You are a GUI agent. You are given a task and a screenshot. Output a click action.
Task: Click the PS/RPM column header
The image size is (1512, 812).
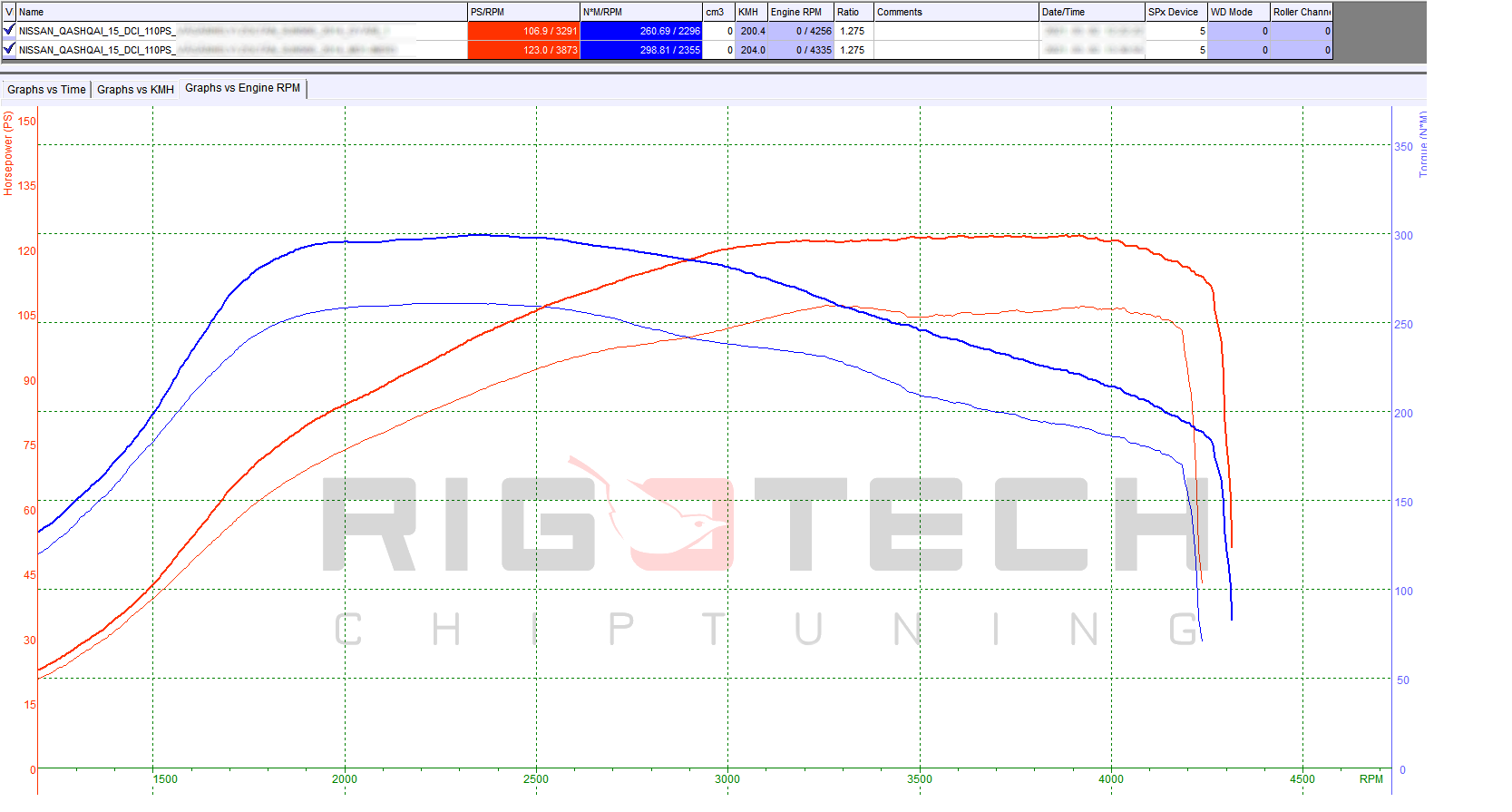point(523,12)
